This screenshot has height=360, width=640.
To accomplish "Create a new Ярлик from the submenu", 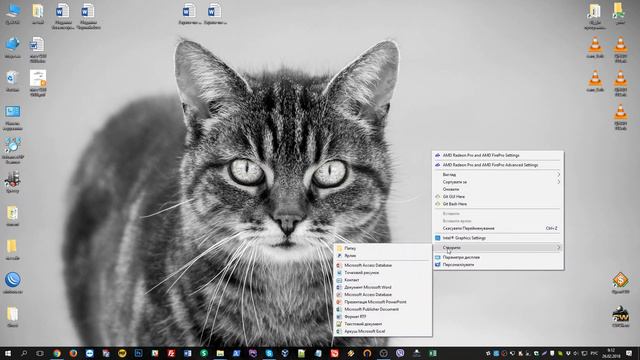I will tap(383, 256).
